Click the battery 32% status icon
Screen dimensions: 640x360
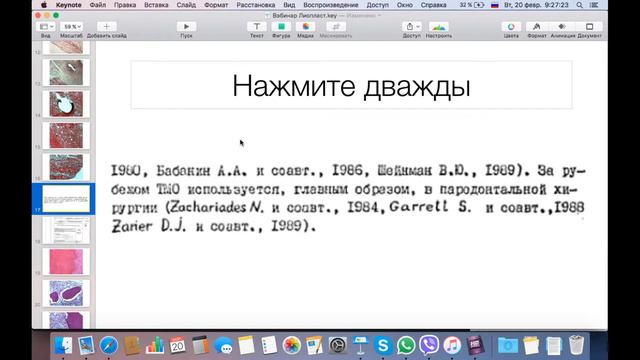[471, 5]
